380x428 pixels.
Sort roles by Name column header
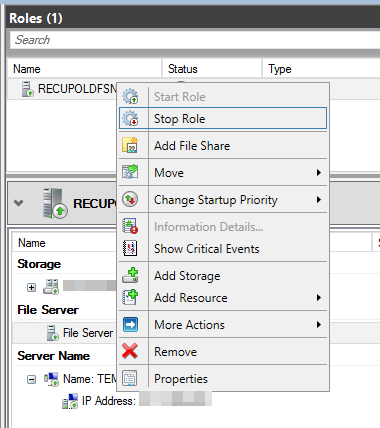(85, 69)
